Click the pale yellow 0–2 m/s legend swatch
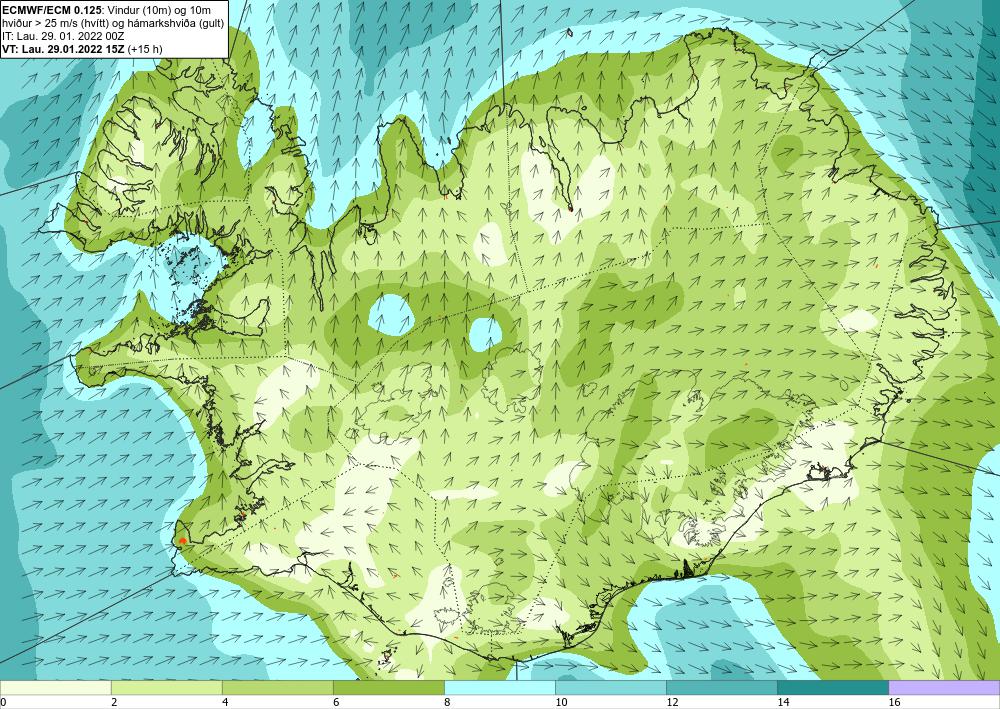This screenshot has width=1000, height=709. [x=55, y=687]
